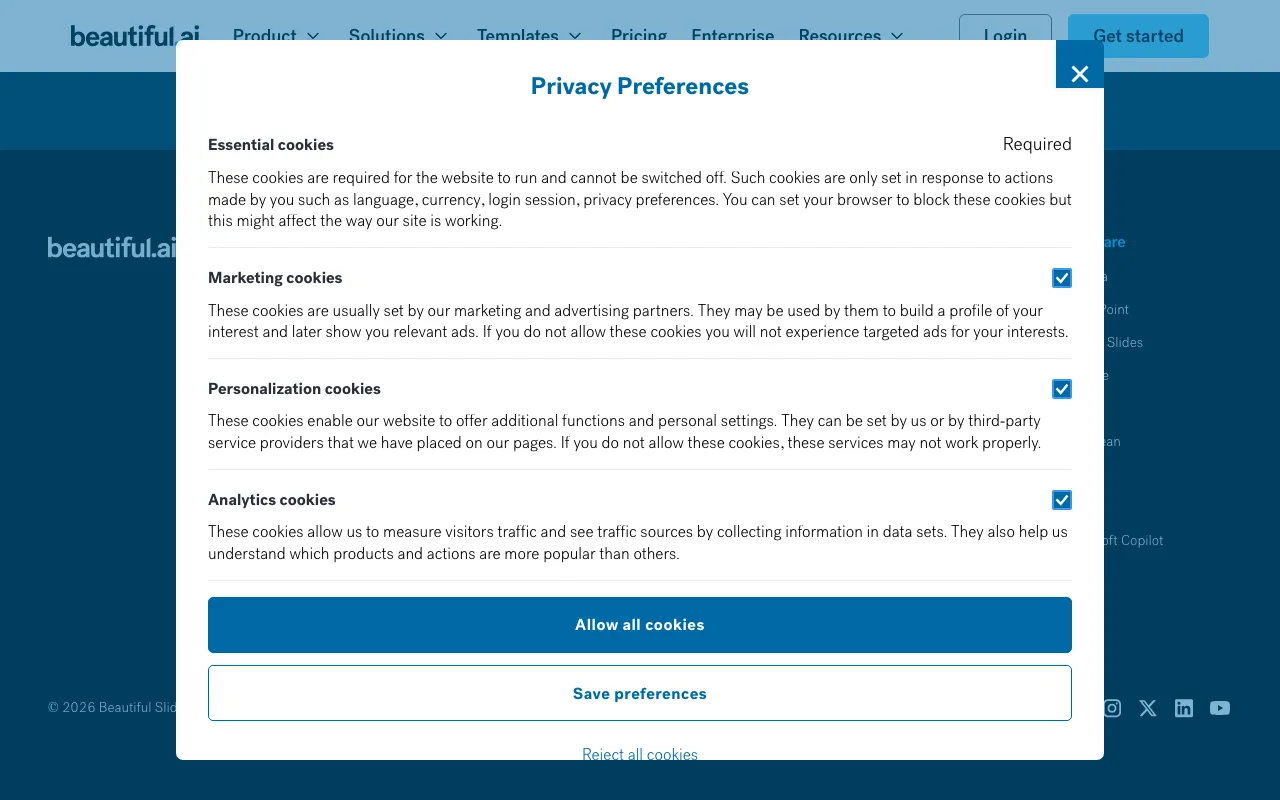Screen dimensions: 1280x800
Task: Open the LinkedIn social icon
Action: [x=1184, y=708]
